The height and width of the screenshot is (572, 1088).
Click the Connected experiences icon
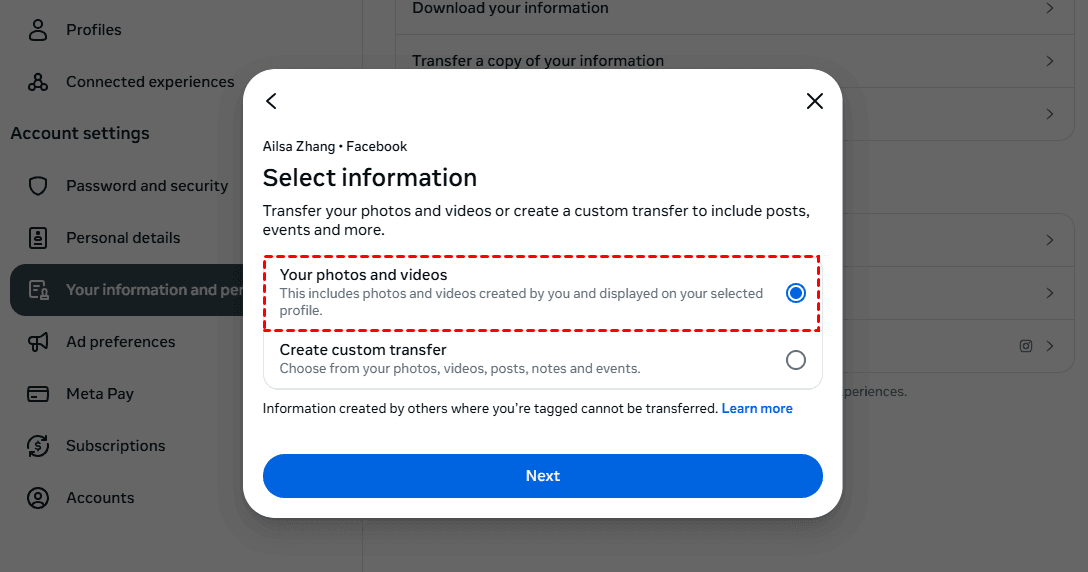(x=38, y=82)
